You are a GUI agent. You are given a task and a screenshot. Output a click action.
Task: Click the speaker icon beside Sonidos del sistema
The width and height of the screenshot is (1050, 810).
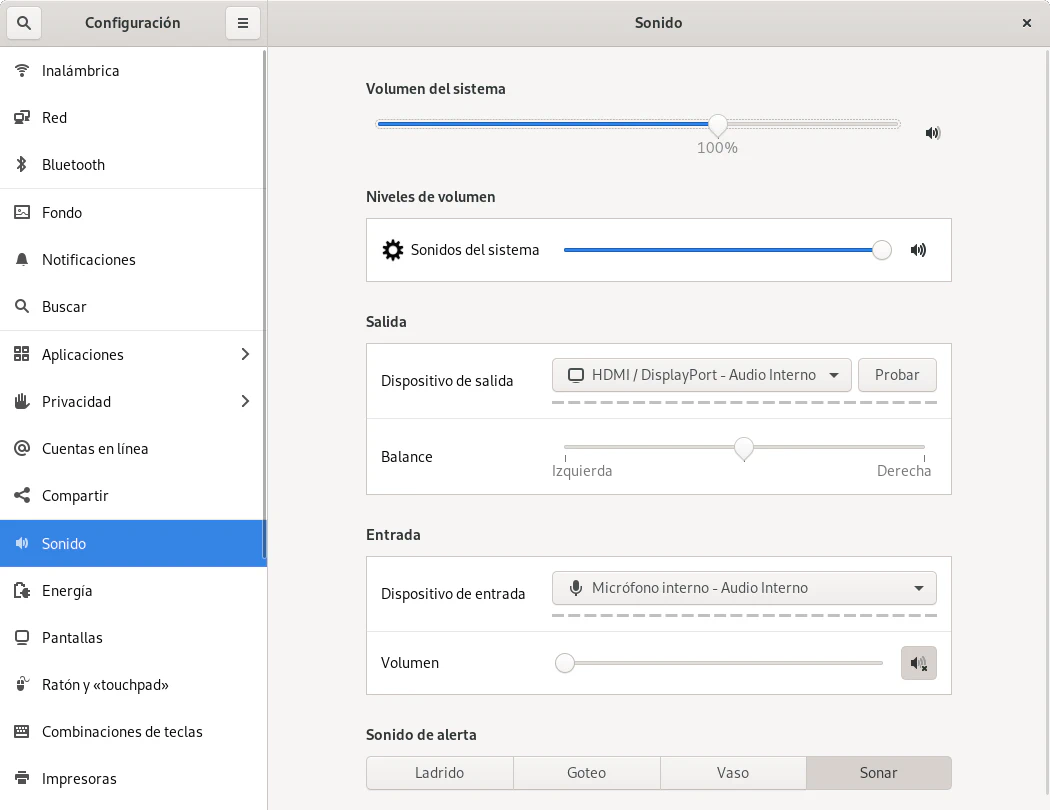tap(918, 250)
